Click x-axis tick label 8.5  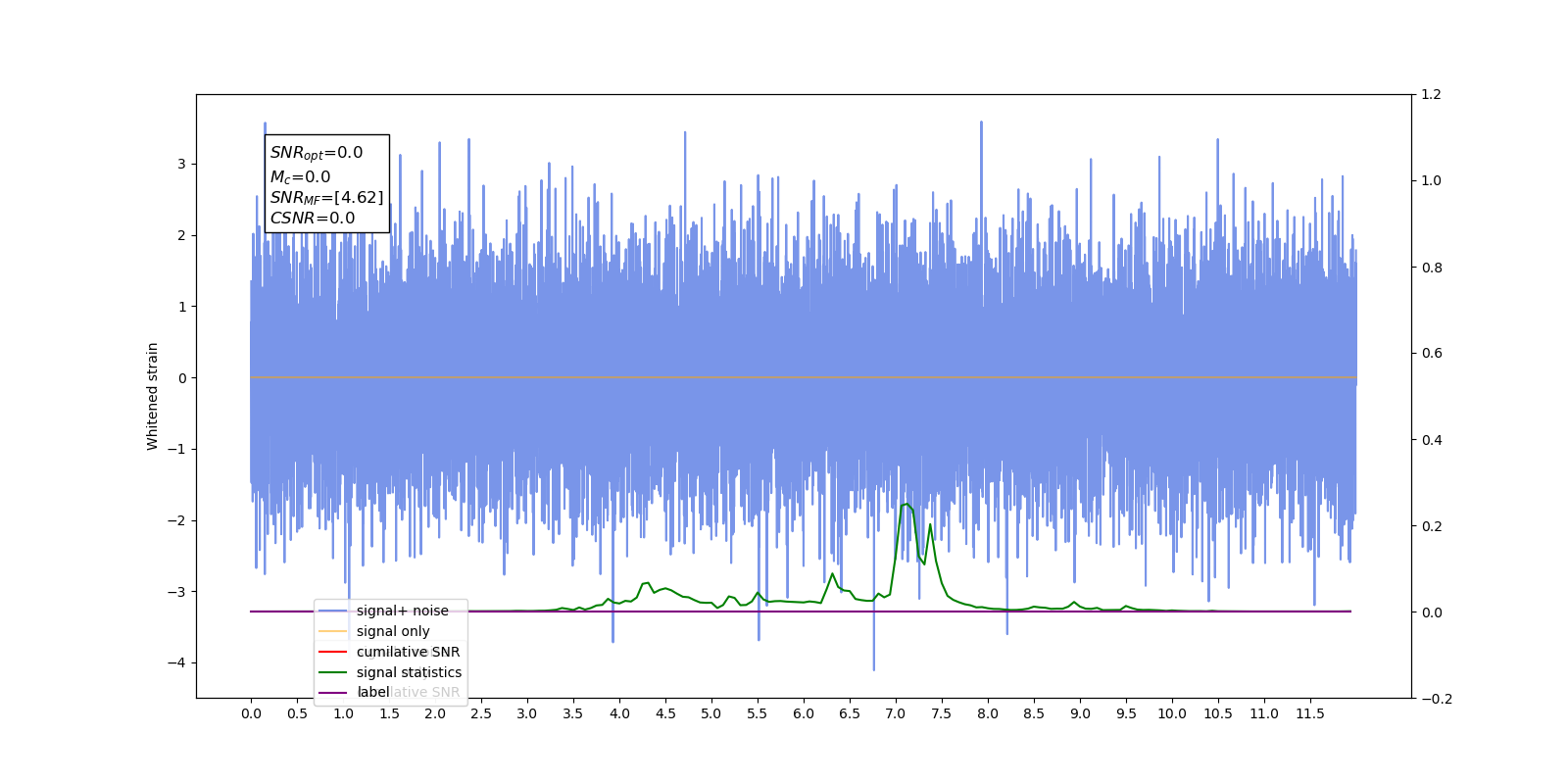pos(1034,713)
